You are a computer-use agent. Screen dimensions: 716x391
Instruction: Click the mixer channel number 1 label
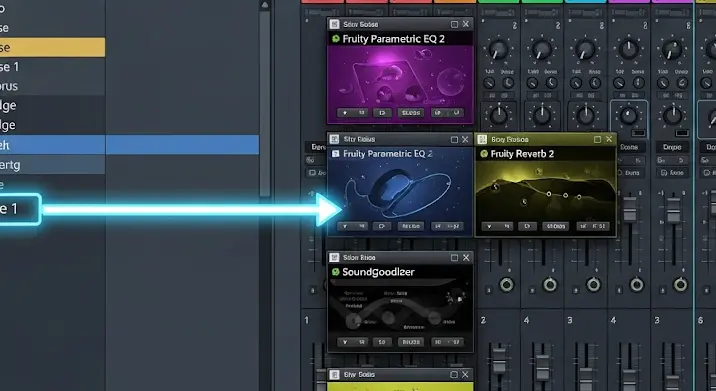[307, 320]
